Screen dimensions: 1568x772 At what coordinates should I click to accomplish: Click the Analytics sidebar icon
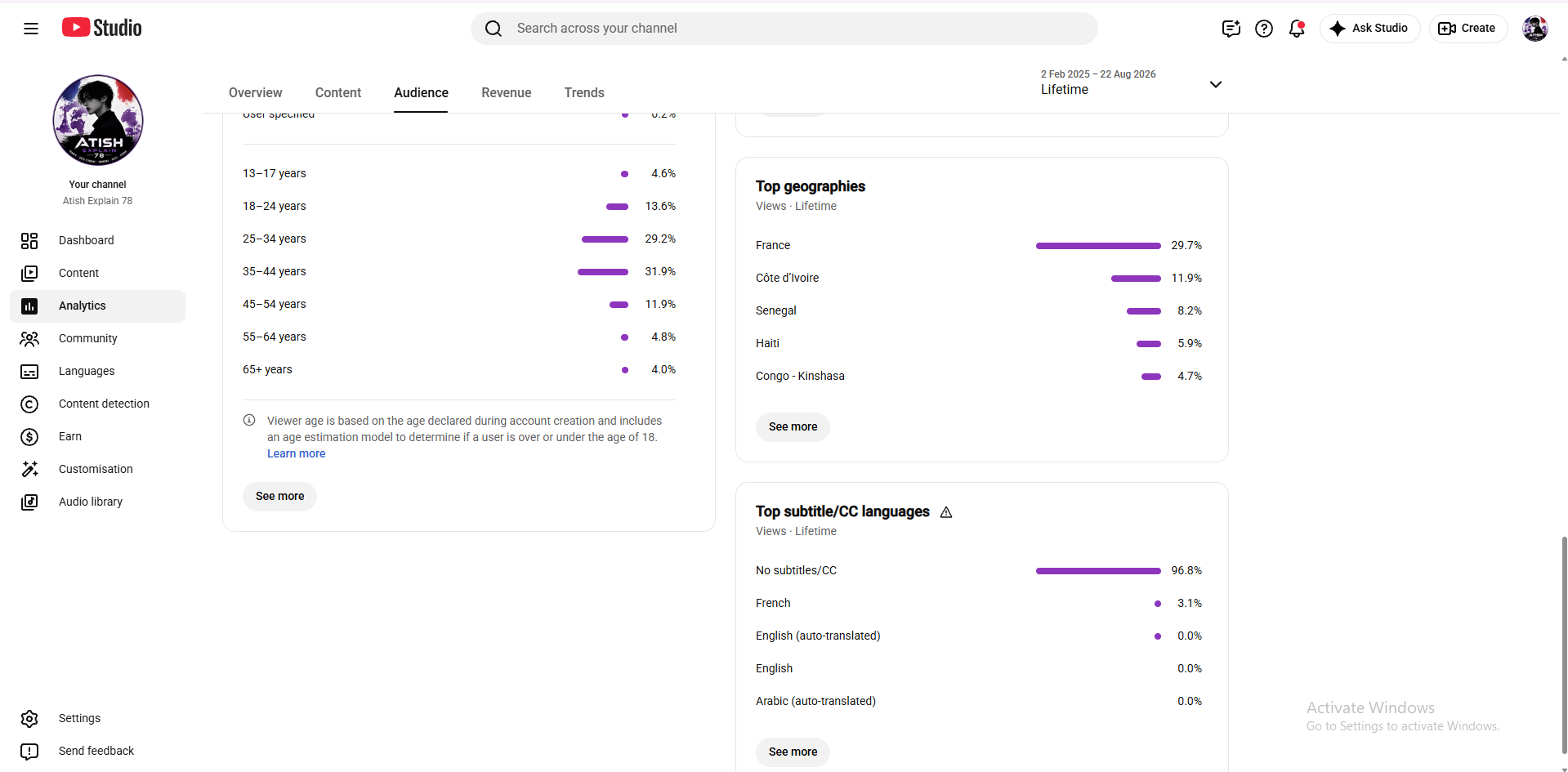click(29, 306)
